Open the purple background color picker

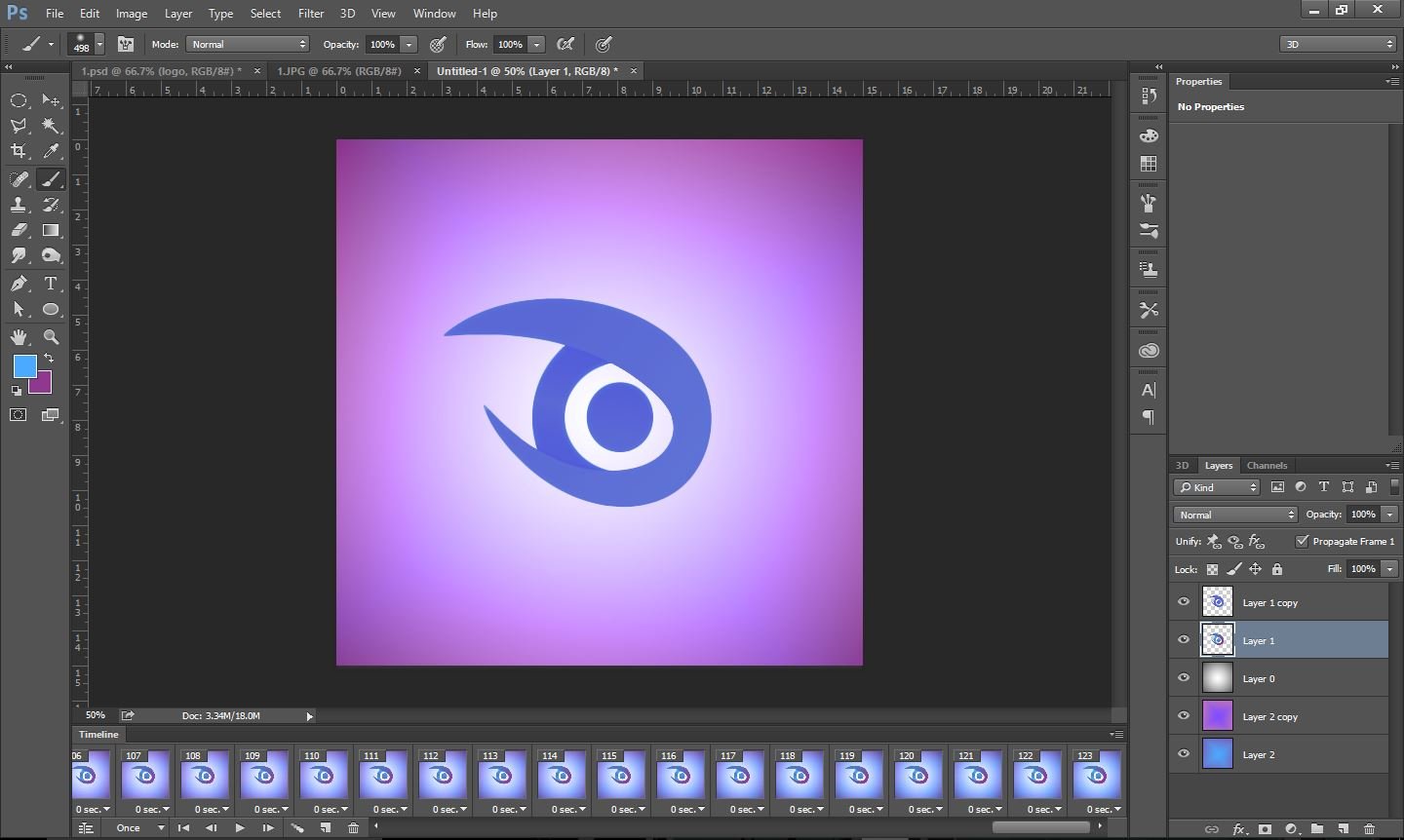pos(43,386)
